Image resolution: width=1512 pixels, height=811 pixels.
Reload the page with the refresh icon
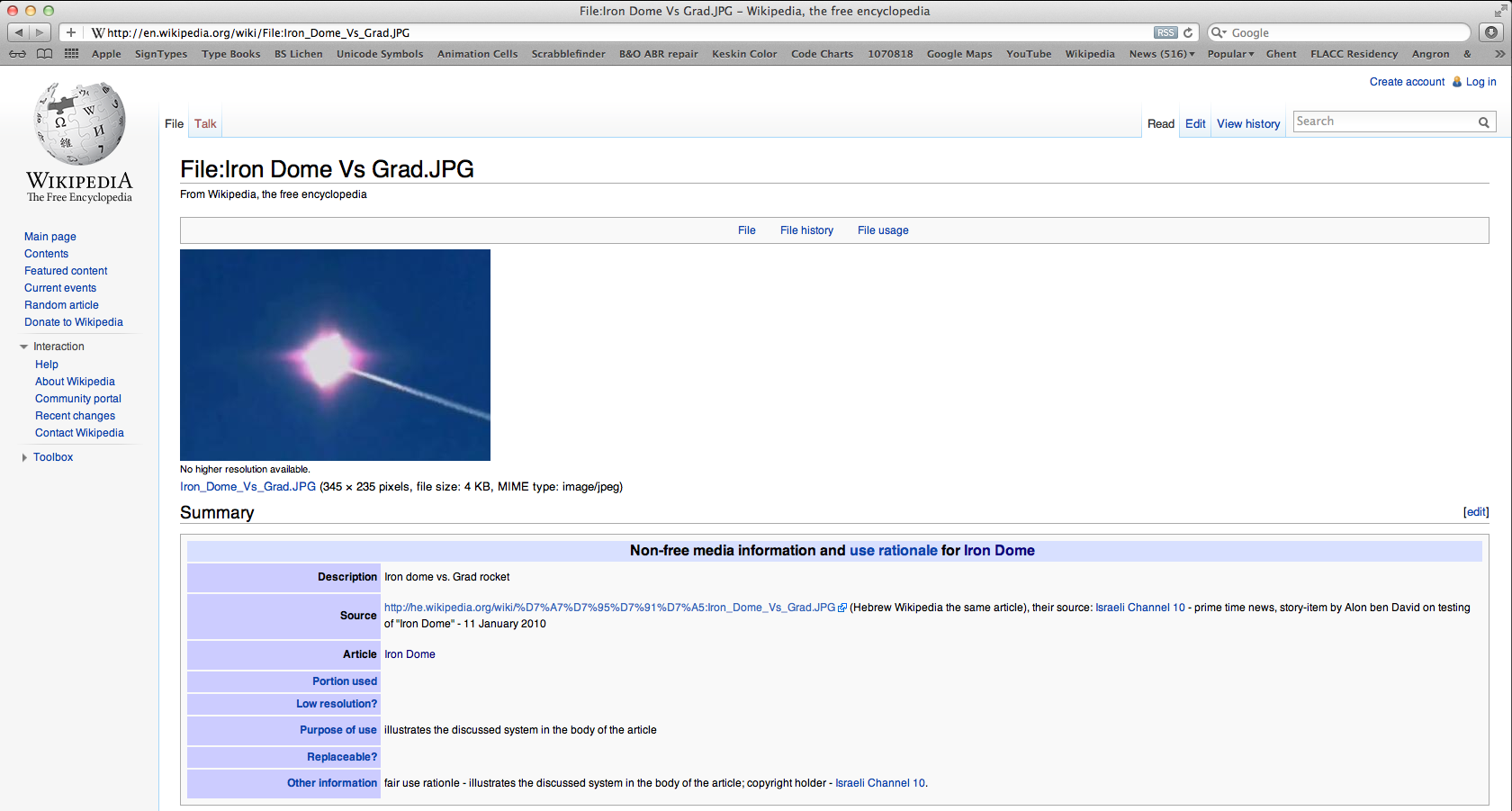1188,32
